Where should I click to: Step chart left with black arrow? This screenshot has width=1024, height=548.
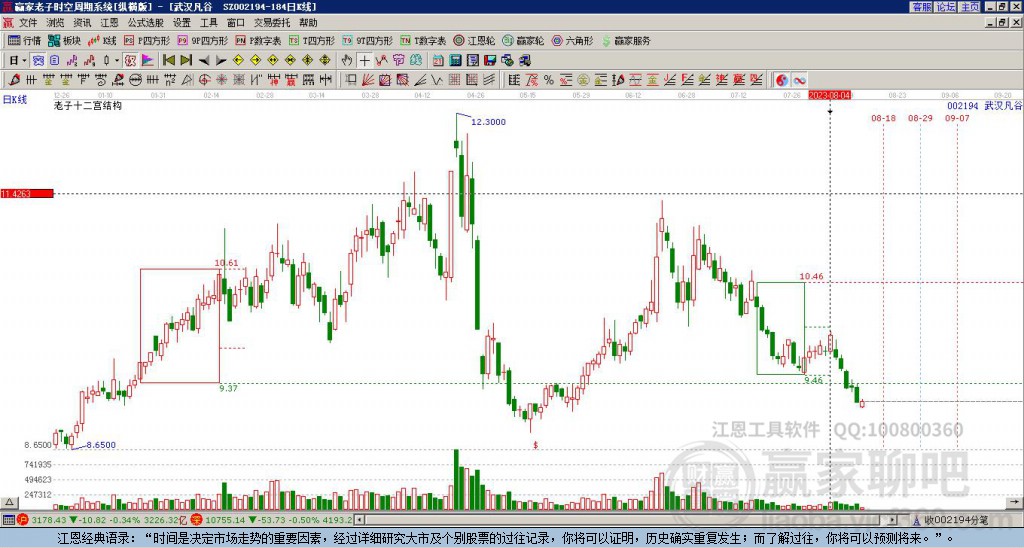204,61
